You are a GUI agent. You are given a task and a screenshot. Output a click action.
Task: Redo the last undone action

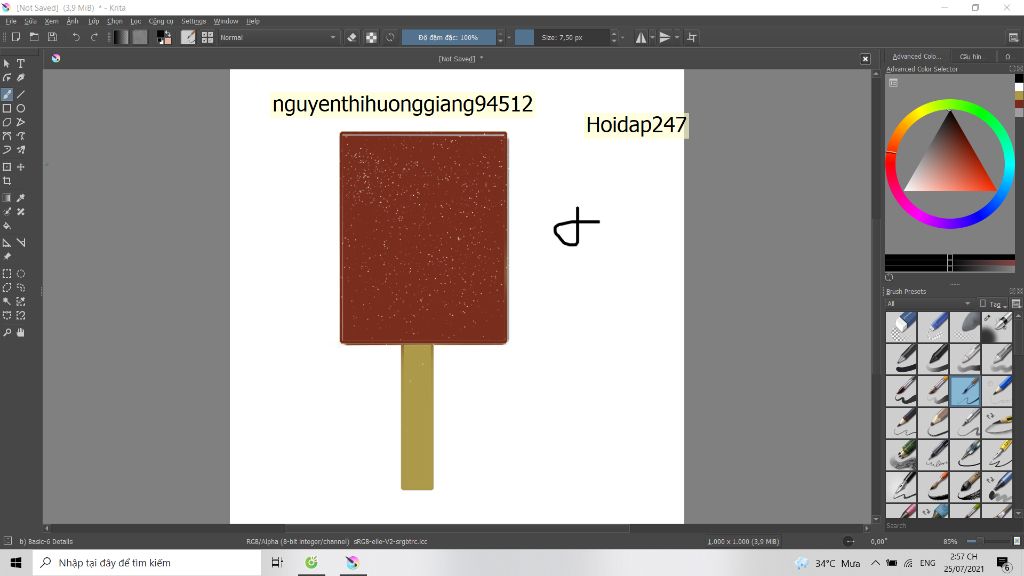pyautogui.click(x=94, y=37)
